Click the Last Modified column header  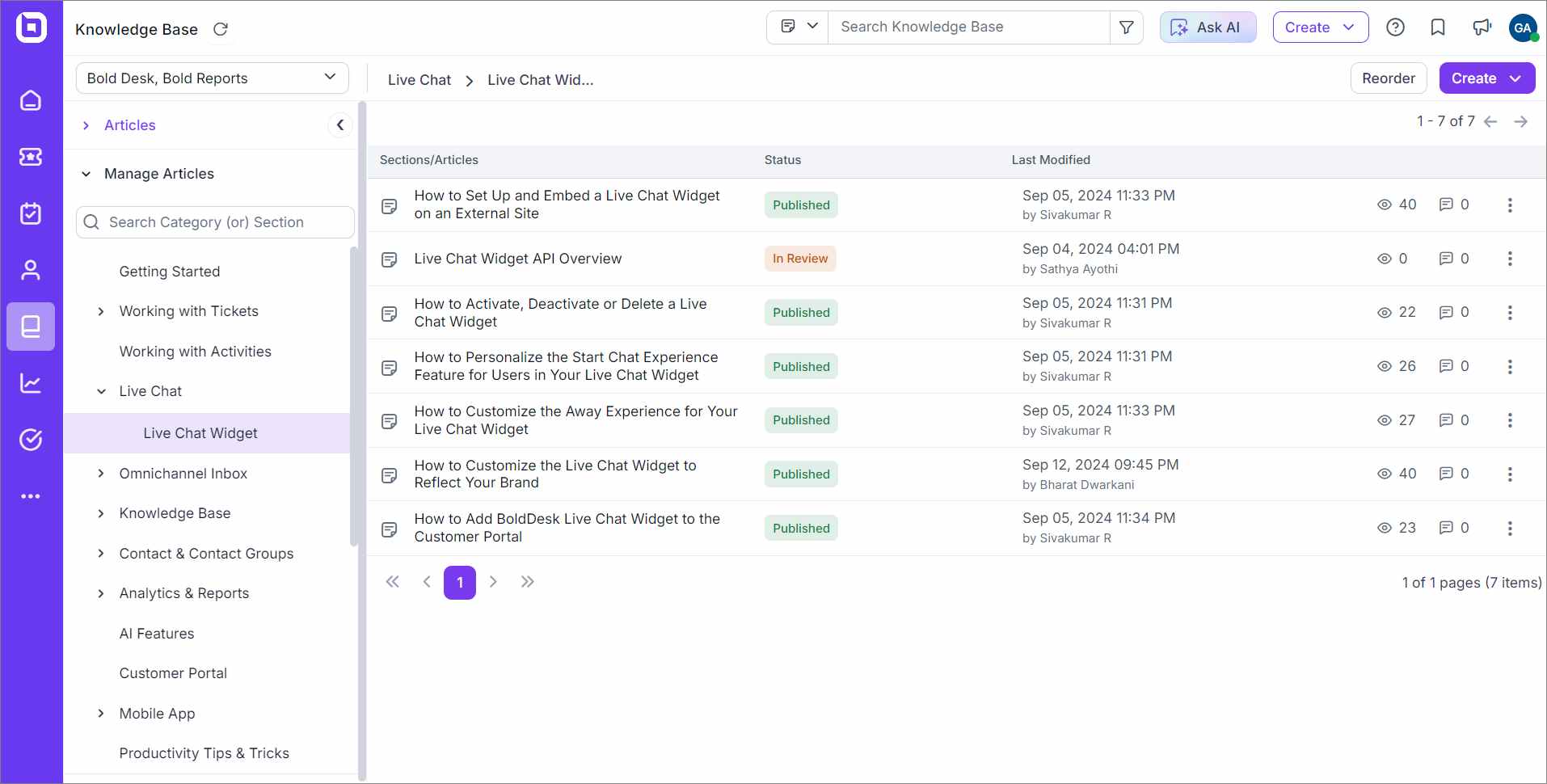pos(1051,160)
